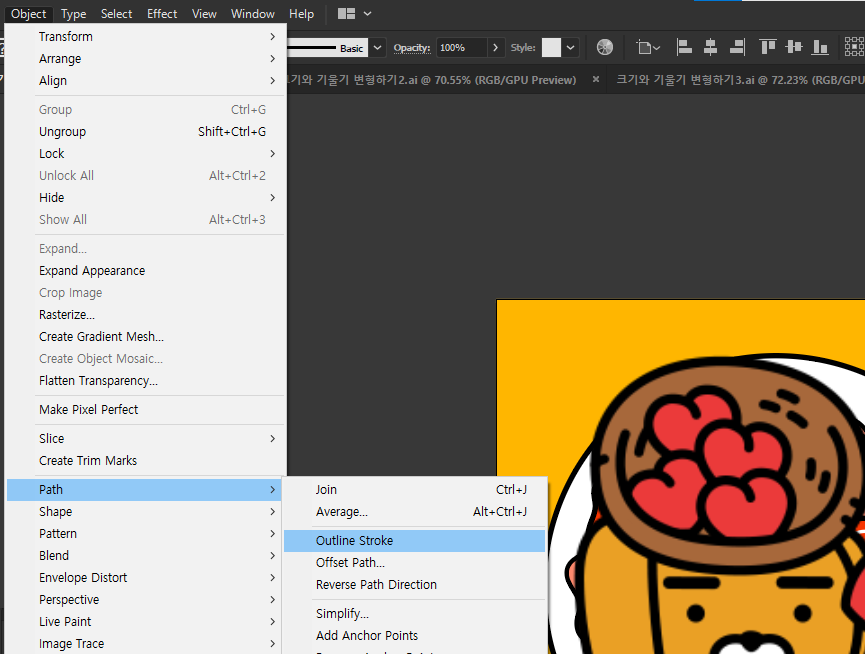Open the Basic brush definition dropdown
Screen dimensions: 865x654
[377, 48]
